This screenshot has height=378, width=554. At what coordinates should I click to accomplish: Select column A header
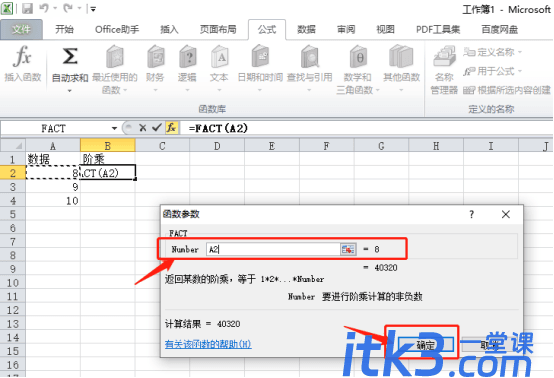[53, 146]
